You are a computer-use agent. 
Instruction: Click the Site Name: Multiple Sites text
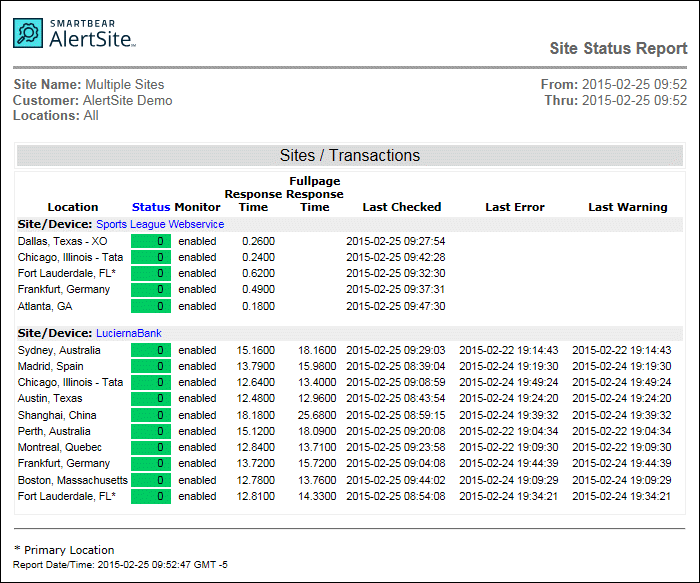click(89, 84)
